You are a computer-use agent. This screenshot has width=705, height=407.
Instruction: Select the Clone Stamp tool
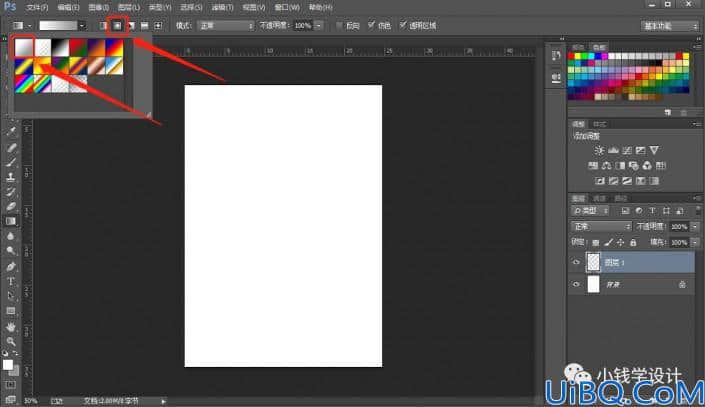click(11, 177)
